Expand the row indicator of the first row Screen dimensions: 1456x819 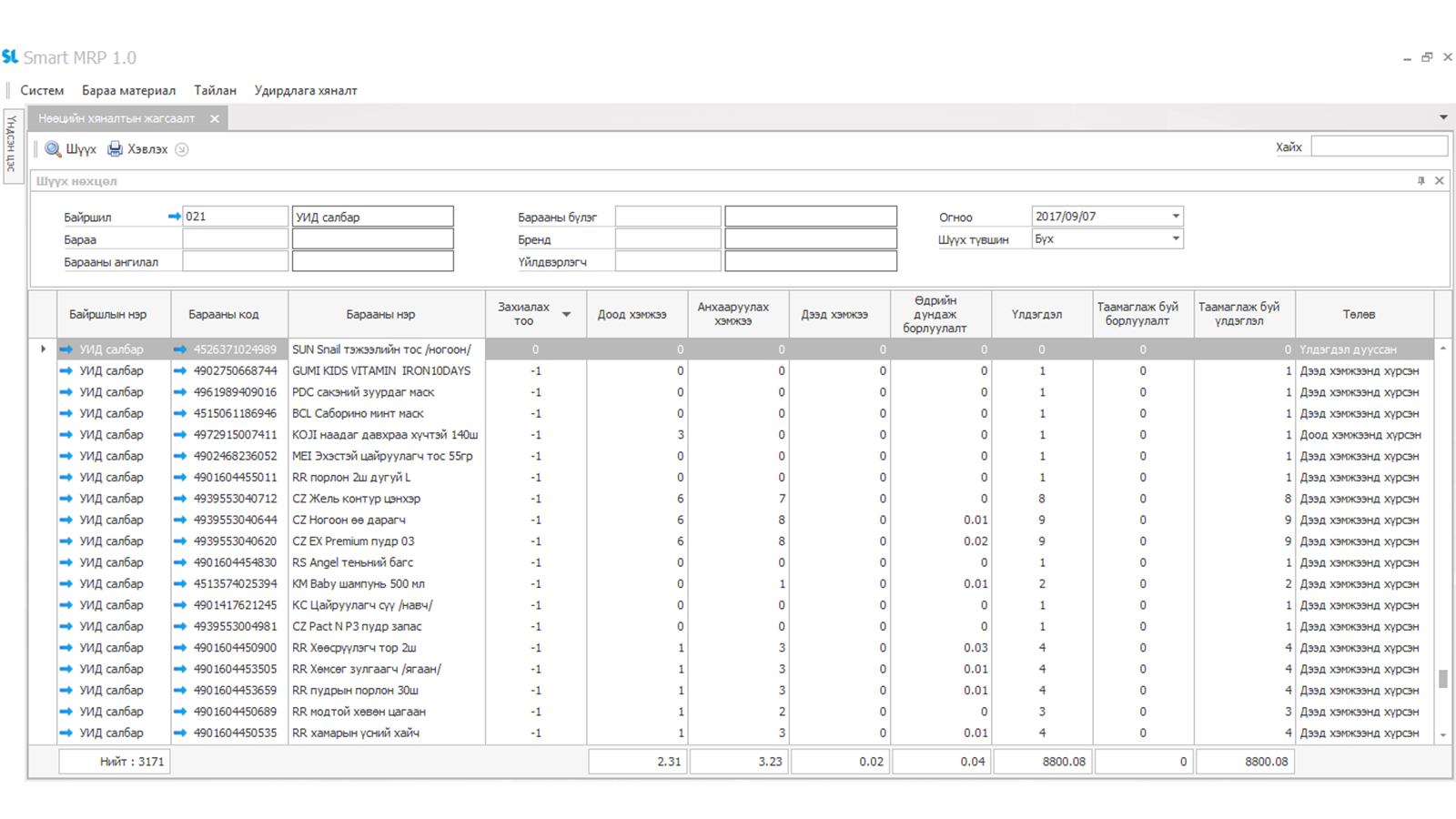(x=43, y=349)
